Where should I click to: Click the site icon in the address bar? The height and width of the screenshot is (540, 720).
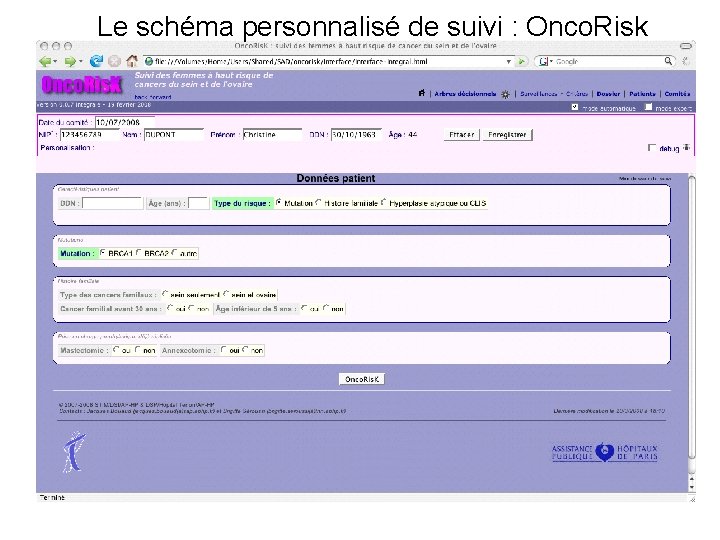[x=149, y=61]
